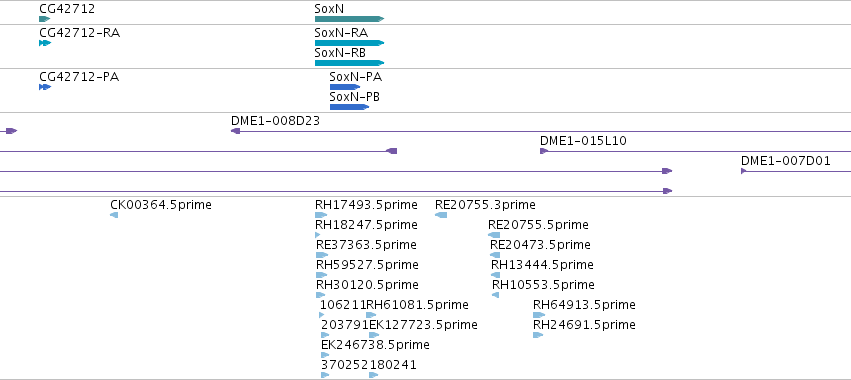Select the SoxN gene arrow glyph
Viewport: 851px width, 380px height.
pyautogui.click(x=350, y=19)
